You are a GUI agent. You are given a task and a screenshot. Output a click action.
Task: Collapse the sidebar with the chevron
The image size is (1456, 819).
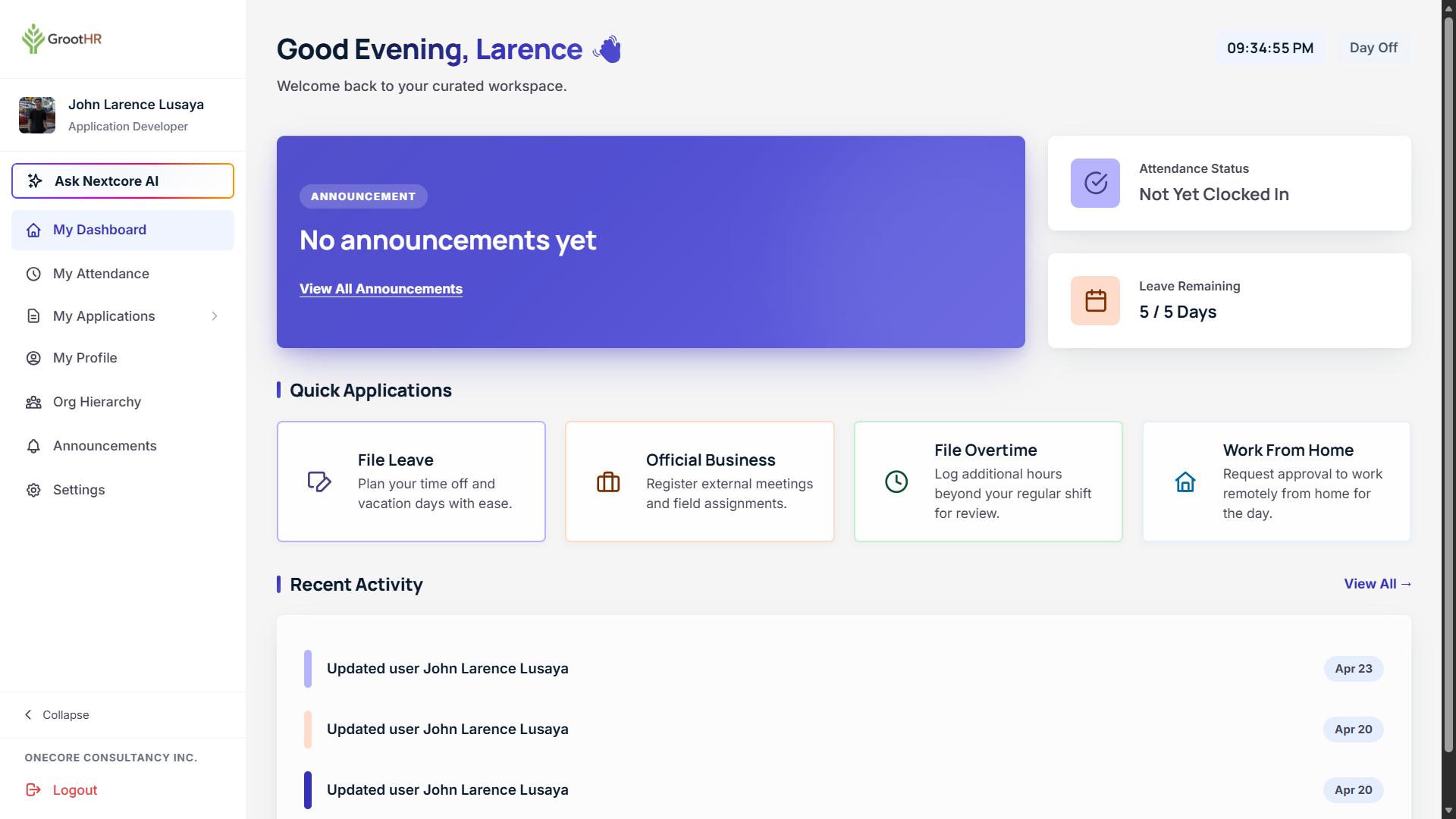[x=28, y=714]
